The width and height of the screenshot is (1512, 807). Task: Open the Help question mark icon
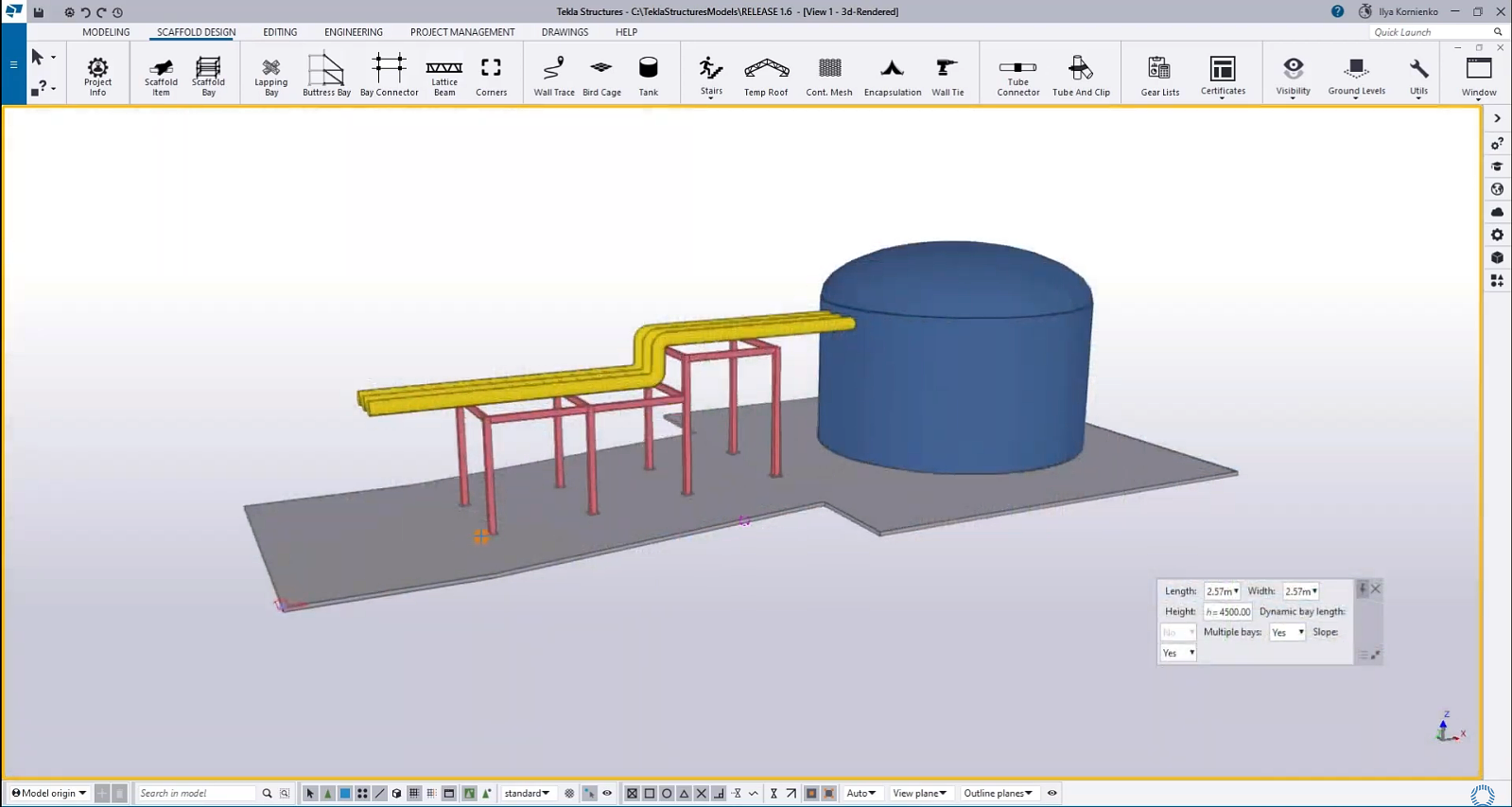point(1337,11)
